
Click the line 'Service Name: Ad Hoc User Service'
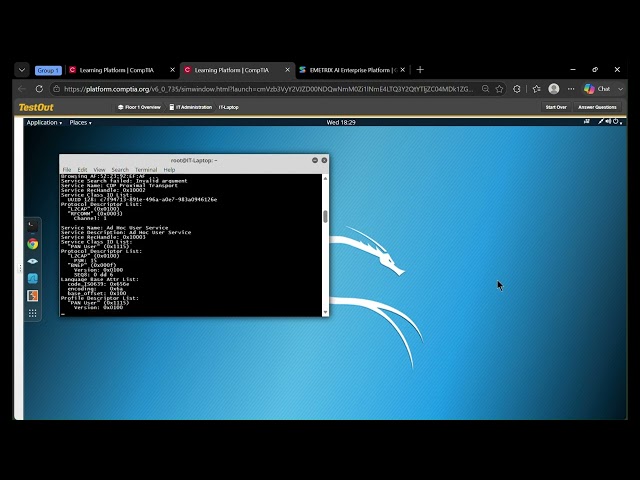114,228
